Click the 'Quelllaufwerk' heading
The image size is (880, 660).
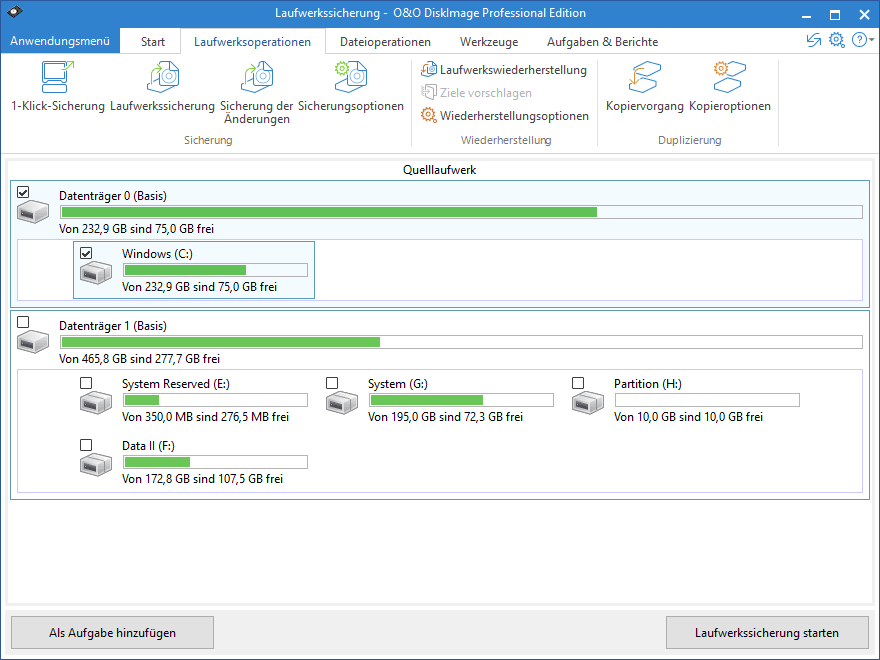439,169
